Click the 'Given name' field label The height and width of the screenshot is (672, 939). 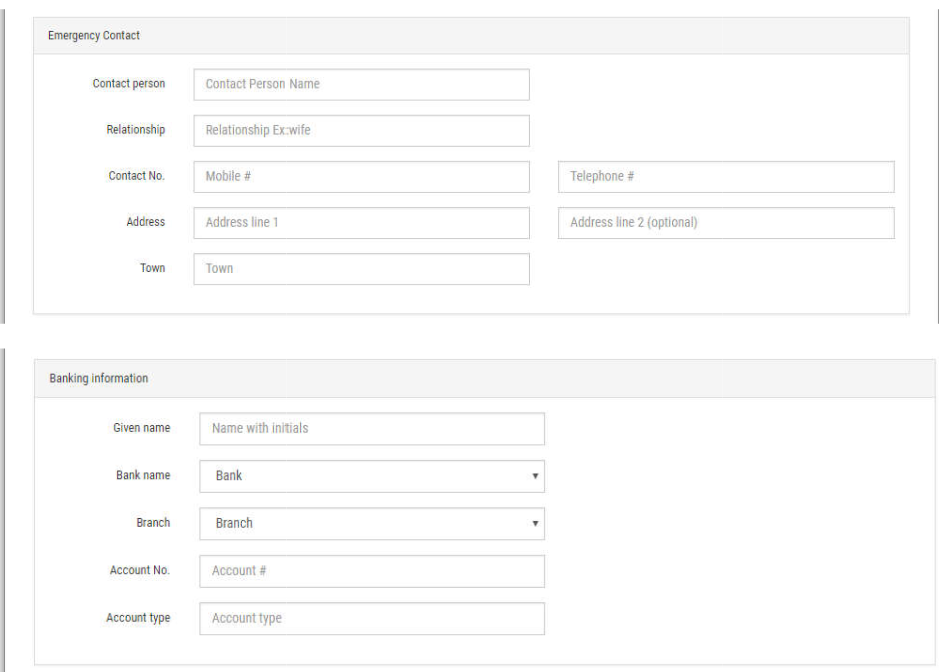pyautogui.click(x=141, y=428)
